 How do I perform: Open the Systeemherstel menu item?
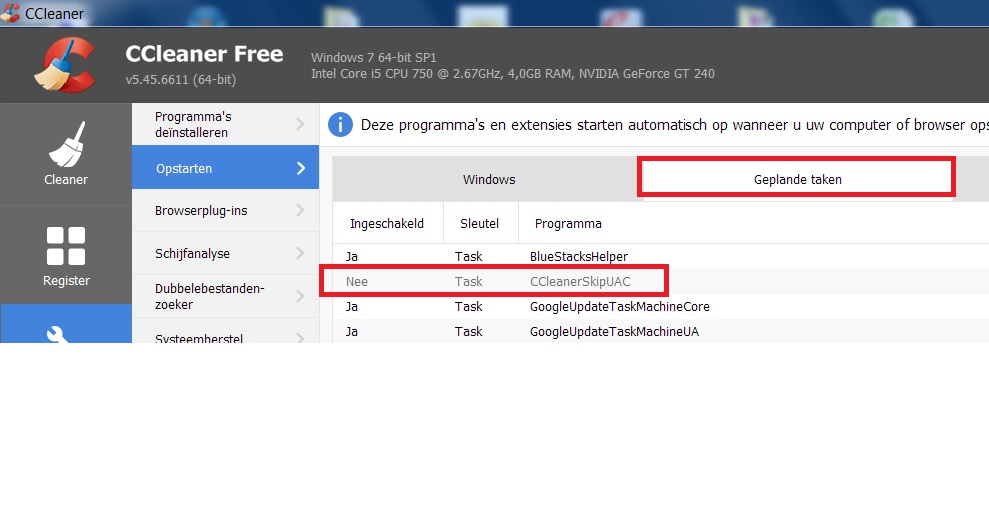point(199,339)
